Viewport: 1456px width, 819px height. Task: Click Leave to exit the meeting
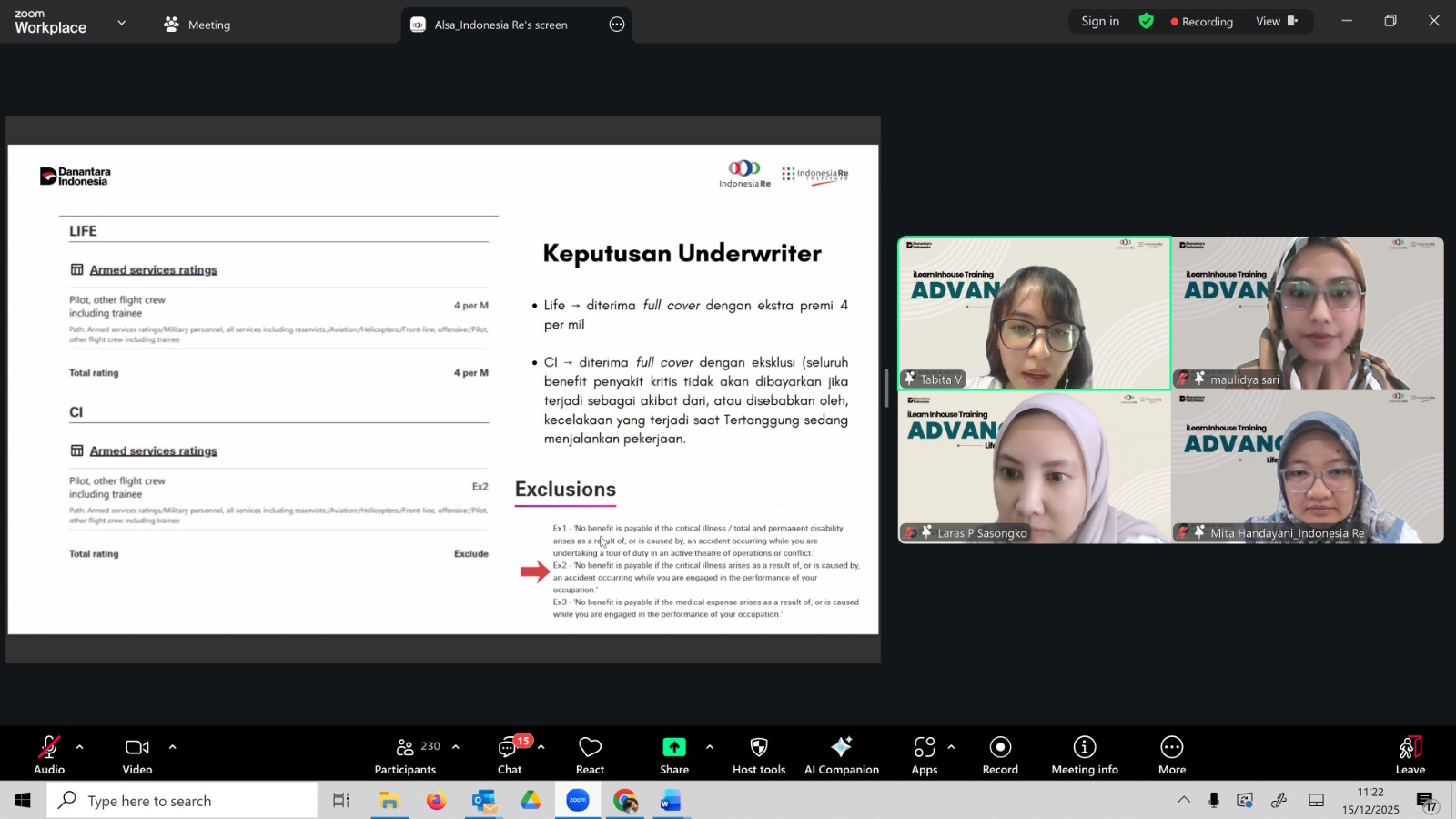(x=1410, y=754)
